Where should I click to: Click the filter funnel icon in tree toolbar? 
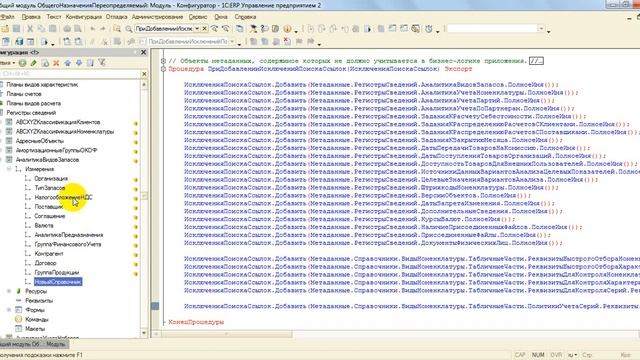(x=102, y=63)
